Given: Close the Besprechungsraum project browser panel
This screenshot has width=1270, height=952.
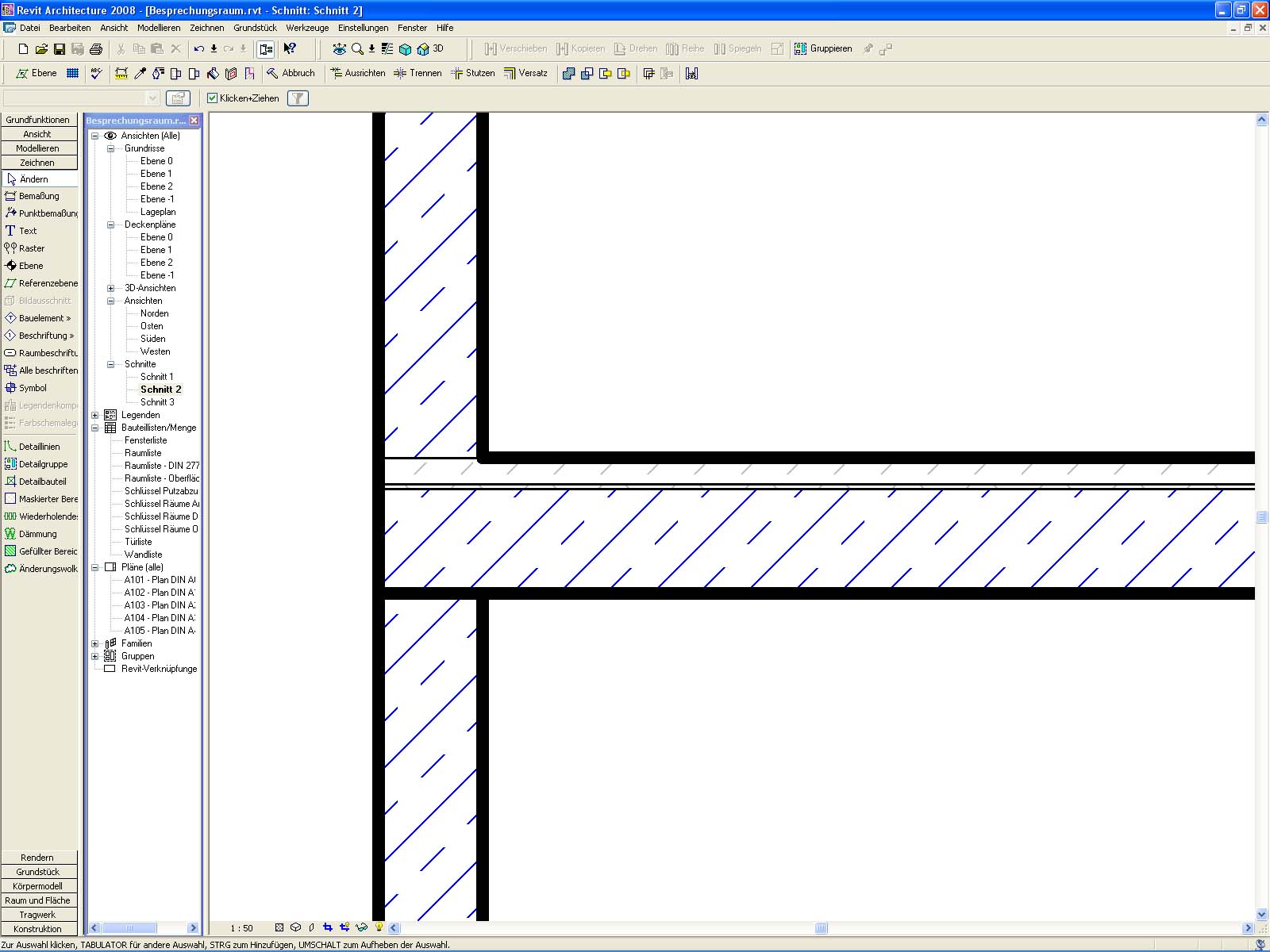Looking at the screenshot, I should [x=194, y=121].
